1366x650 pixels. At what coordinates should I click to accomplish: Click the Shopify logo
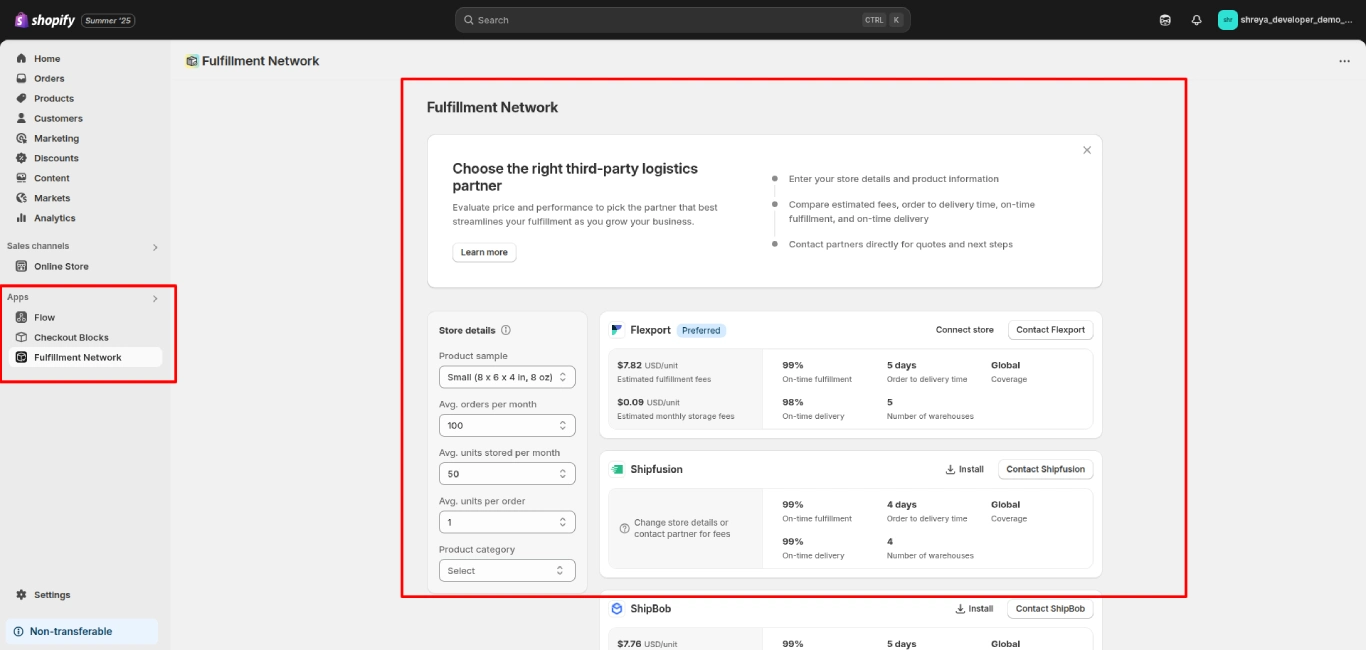point(43,20)
